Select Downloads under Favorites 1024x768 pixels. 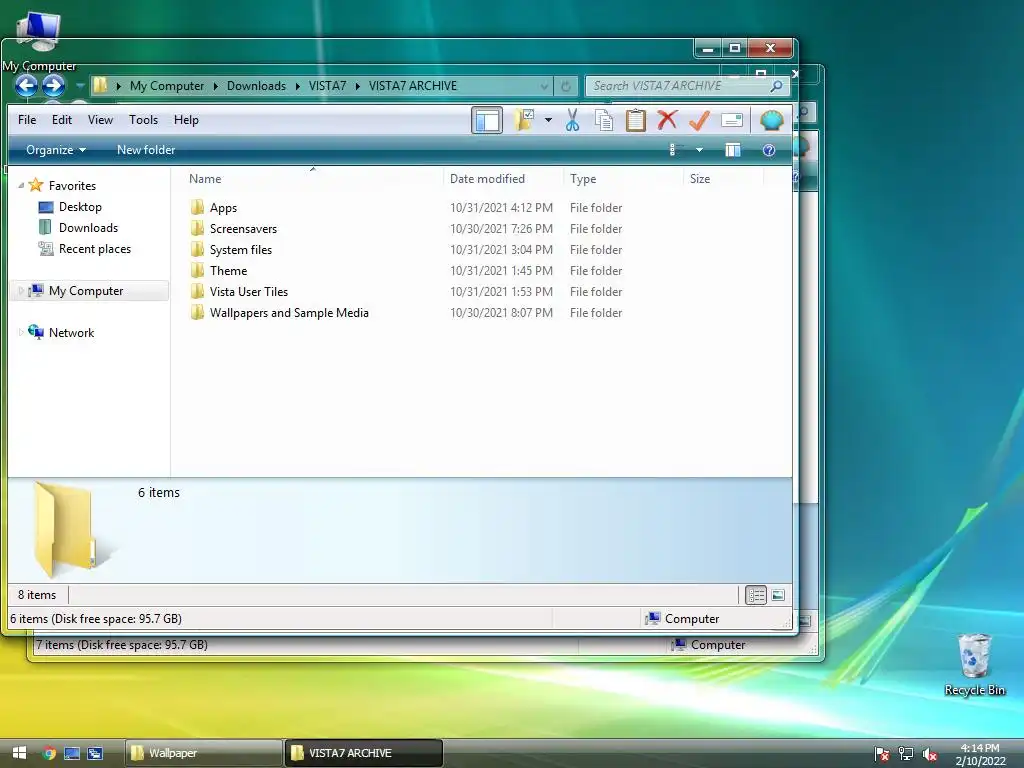pos(88,227)
